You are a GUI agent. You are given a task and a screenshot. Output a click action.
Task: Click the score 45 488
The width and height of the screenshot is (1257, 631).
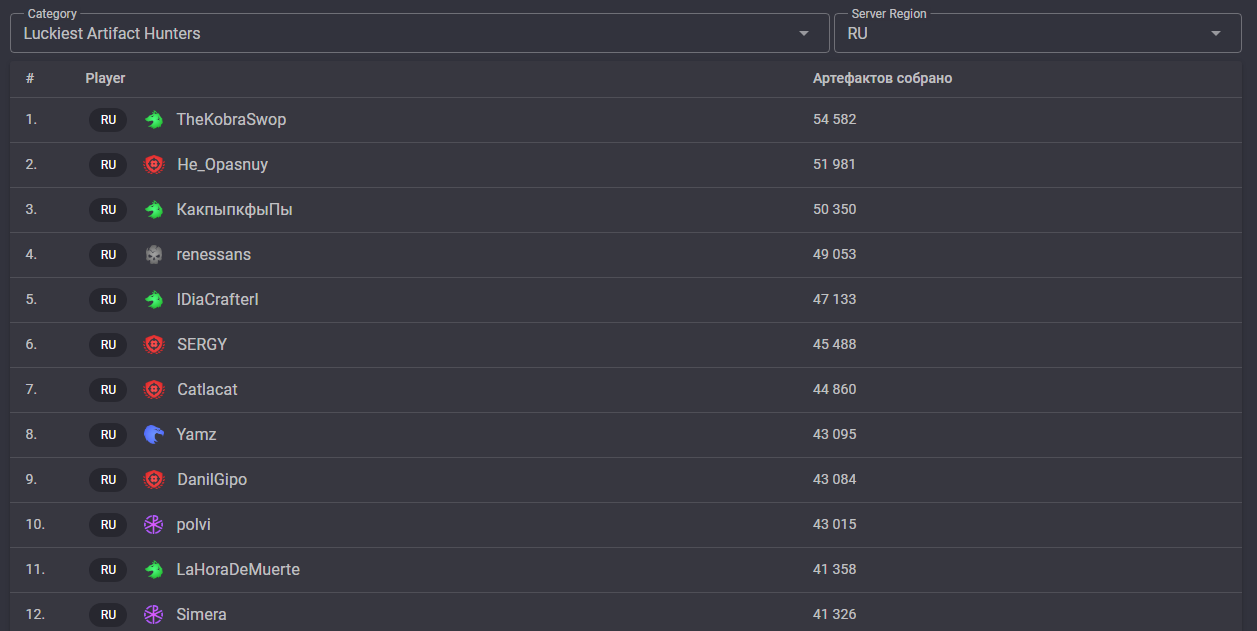[834, 344]
